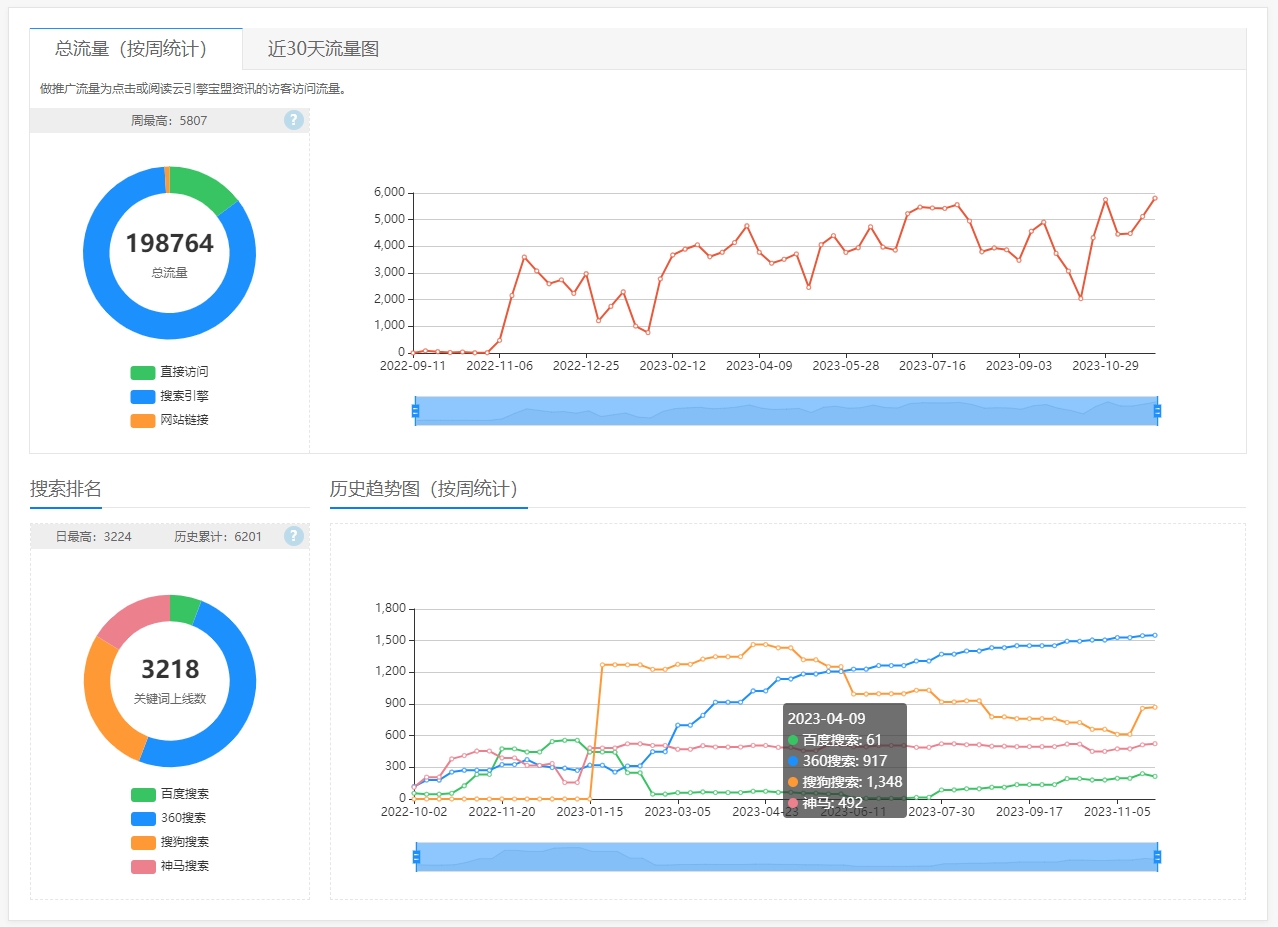Select the 总流量（按周统计）tab
The width and height of the screenshot is (1278, 927).
click(131, 49)
